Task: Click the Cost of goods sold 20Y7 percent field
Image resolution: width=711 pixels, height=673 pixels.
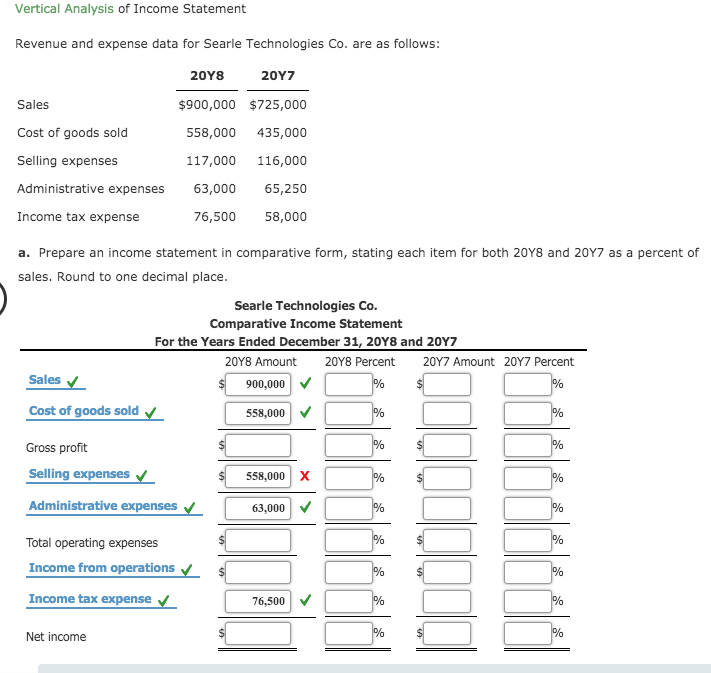Action: click(528, 413)
